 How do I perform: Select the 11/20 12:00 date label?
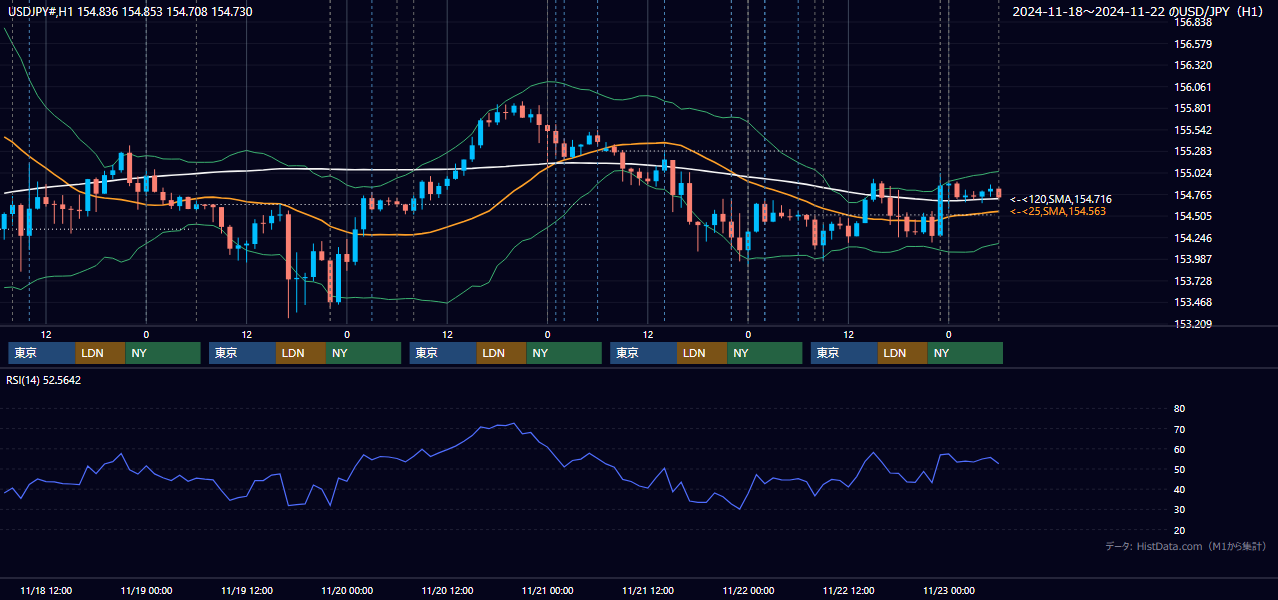[448, 591]
